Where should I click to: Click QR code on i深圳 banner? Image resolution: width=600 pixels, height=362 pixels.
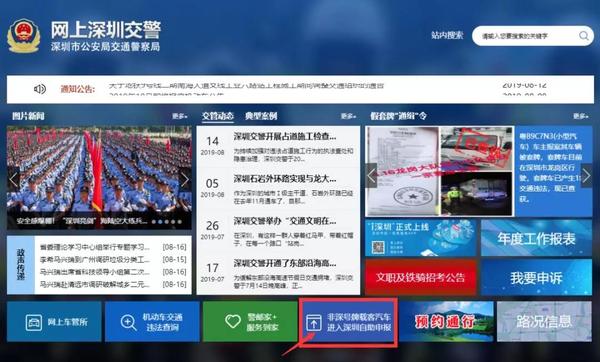(x=378, y=247)
